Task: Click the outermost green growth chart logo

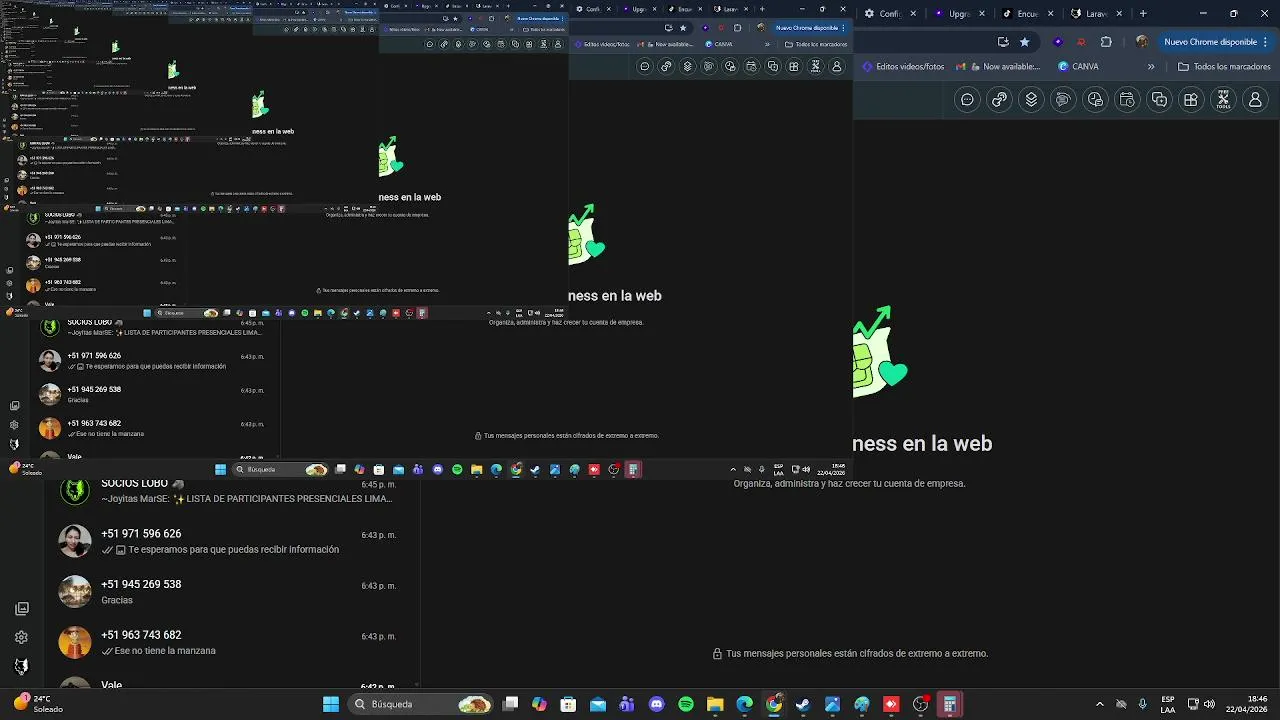Action: point(880,353)
